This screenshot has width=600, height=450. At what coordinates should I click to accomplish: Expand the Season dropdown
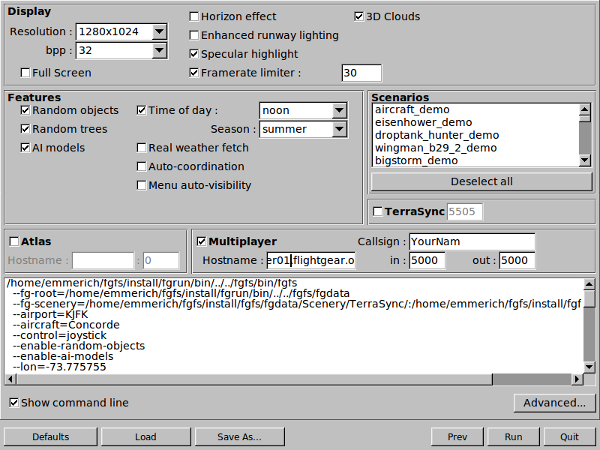339,129
